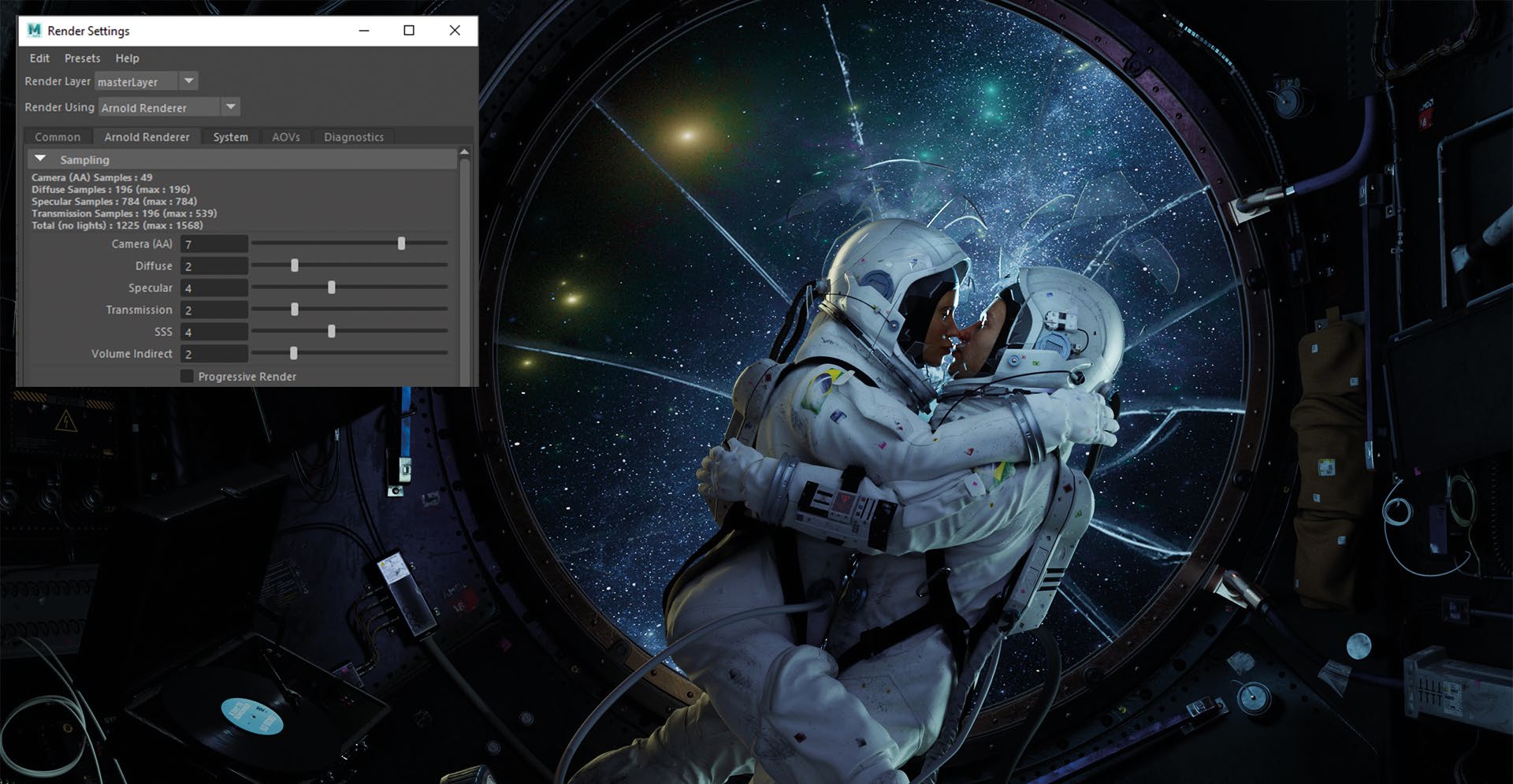Enable the Progressive Render checkbox
Screen dimensions: 1513x784
188,377
